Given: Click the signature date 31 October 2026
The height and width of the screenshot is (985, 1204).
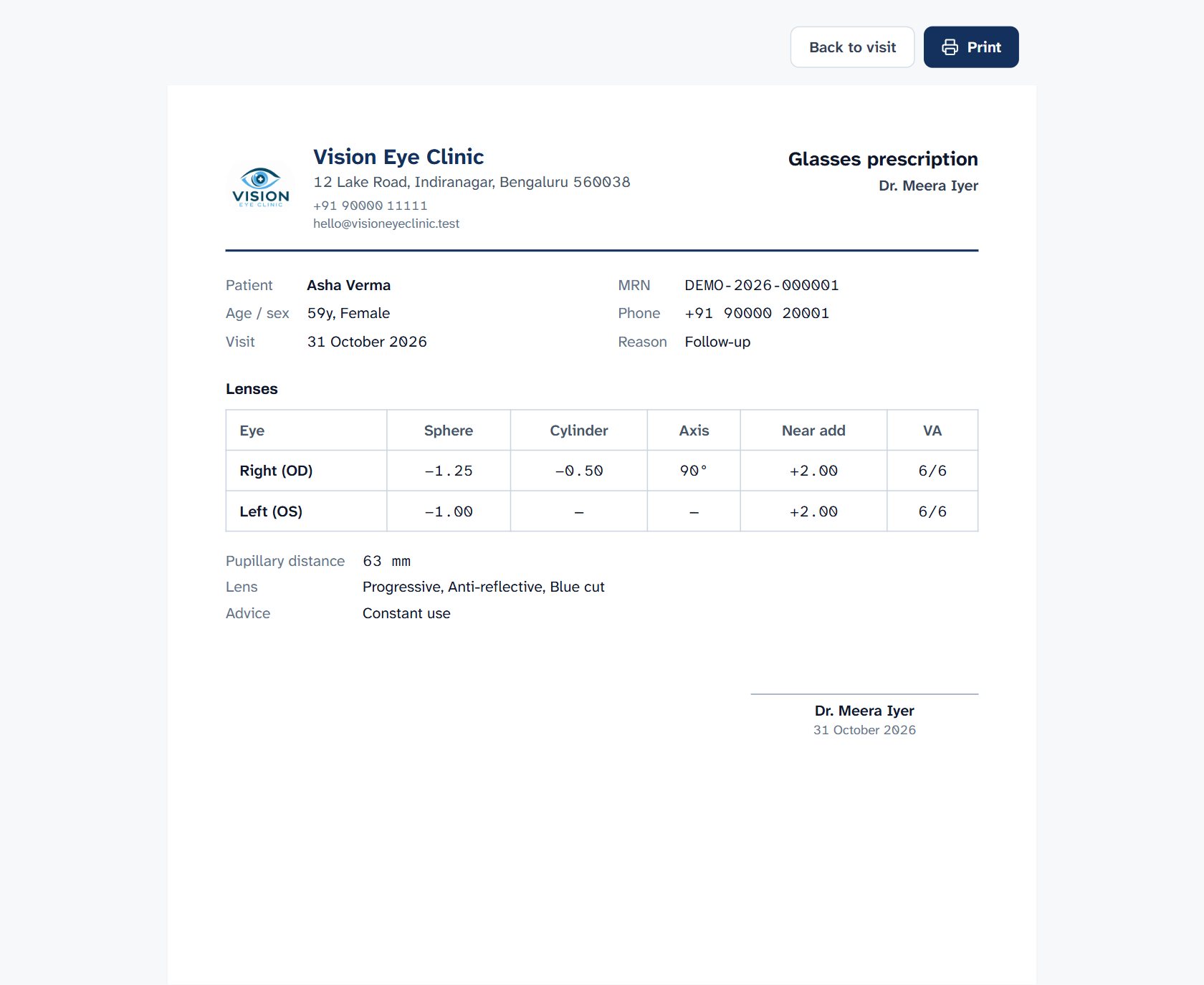Looking at the screenshot, I should [864, 730].
